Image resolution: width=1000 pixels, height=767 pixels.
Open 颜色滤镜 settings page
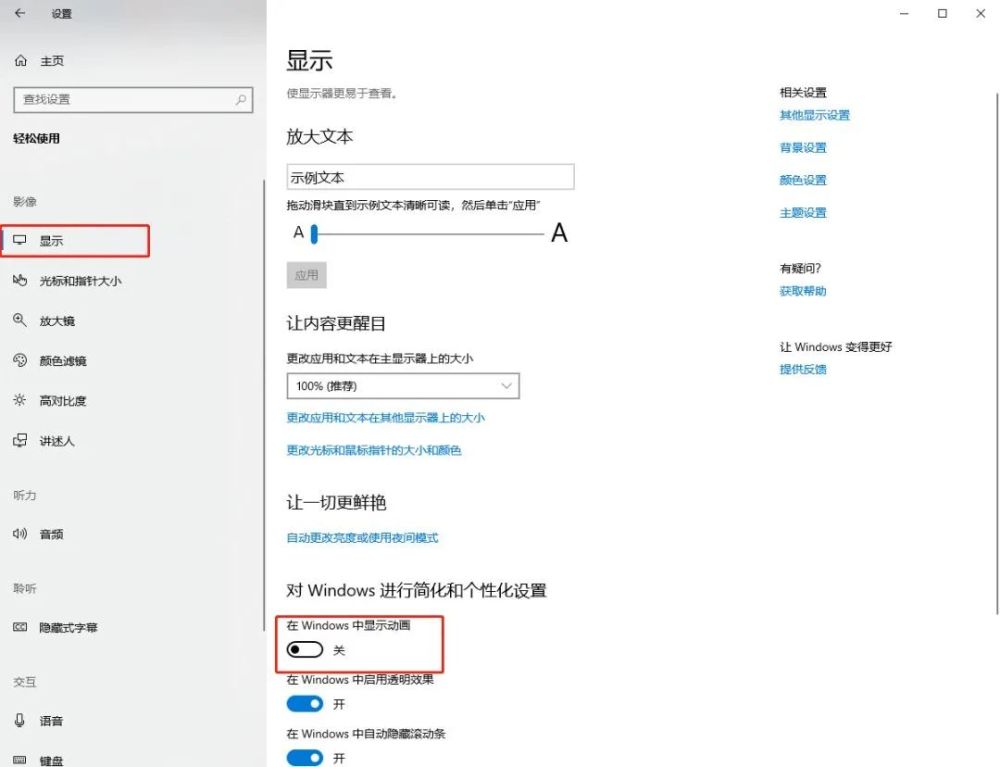point(62,361)
